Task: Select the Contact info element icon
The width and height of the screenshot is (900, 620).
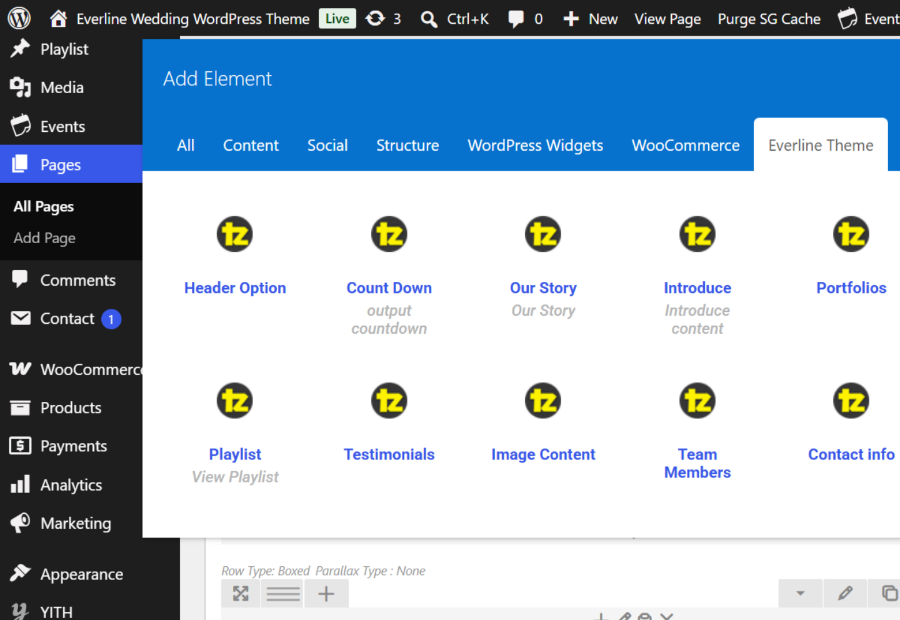Action: click(851, 401)
